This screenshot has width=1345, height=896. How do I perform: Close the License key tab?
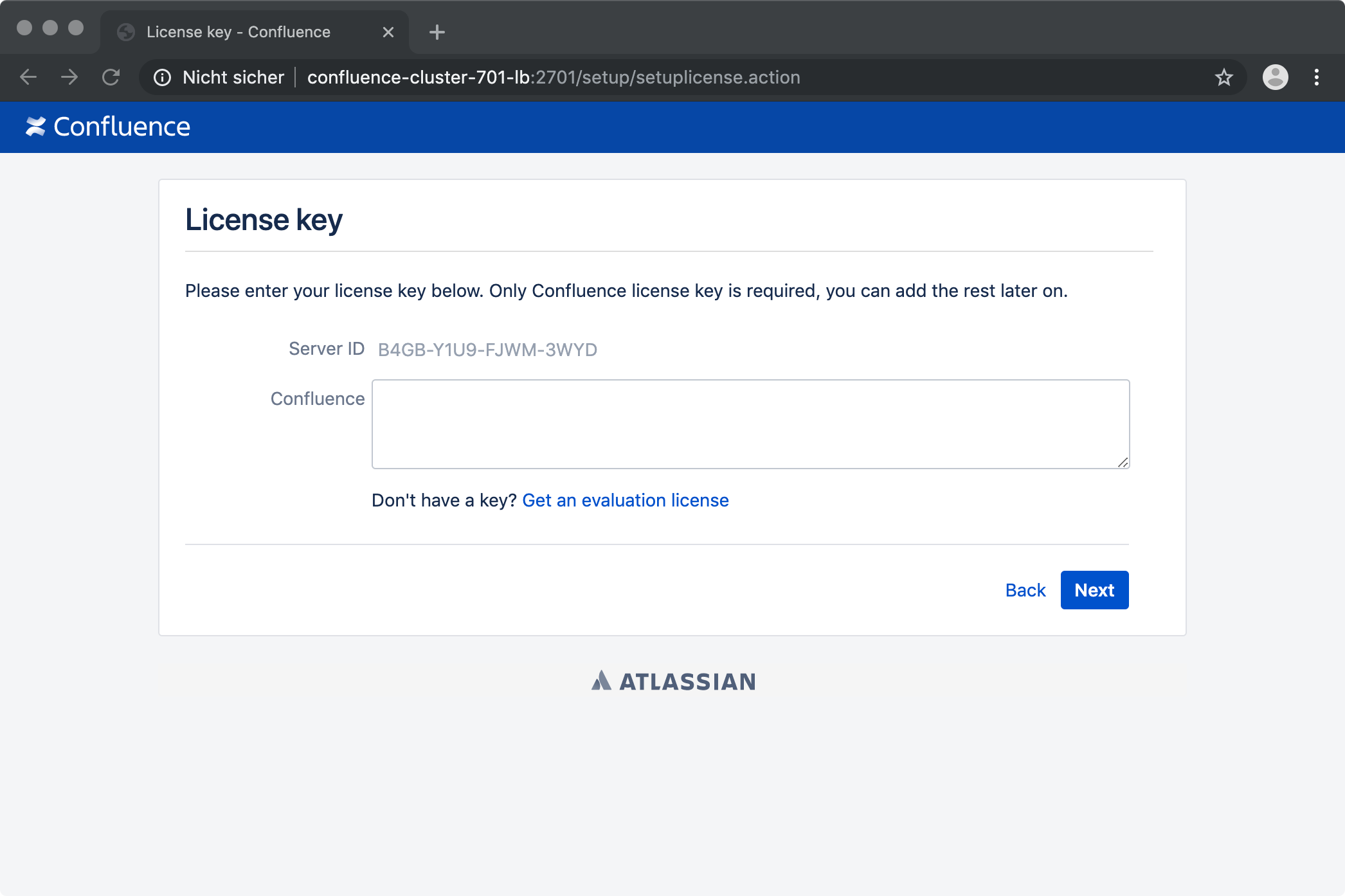(x=388, y=32)
